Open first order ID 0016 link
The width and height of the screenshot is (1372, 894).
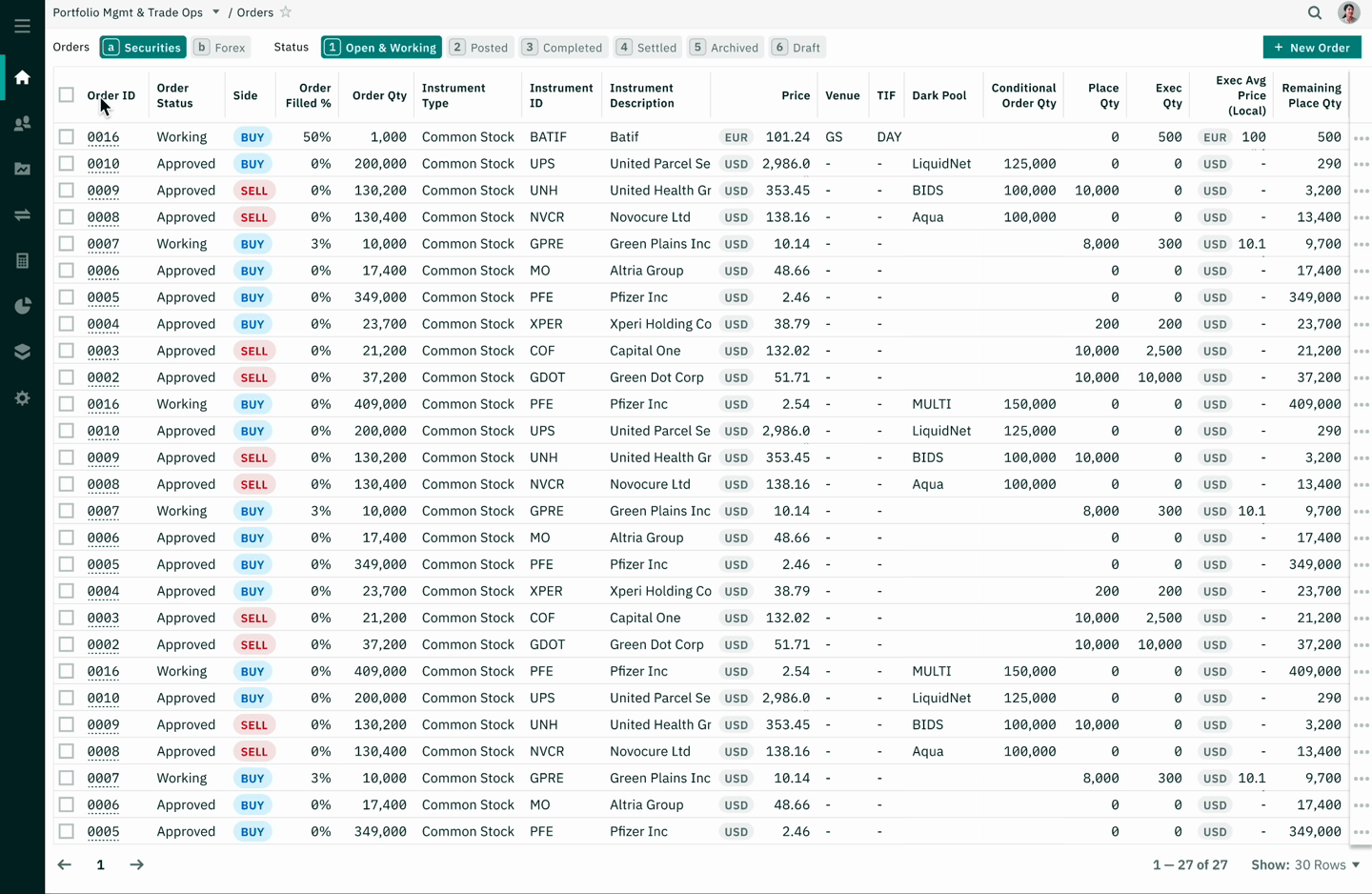point(103,137)
